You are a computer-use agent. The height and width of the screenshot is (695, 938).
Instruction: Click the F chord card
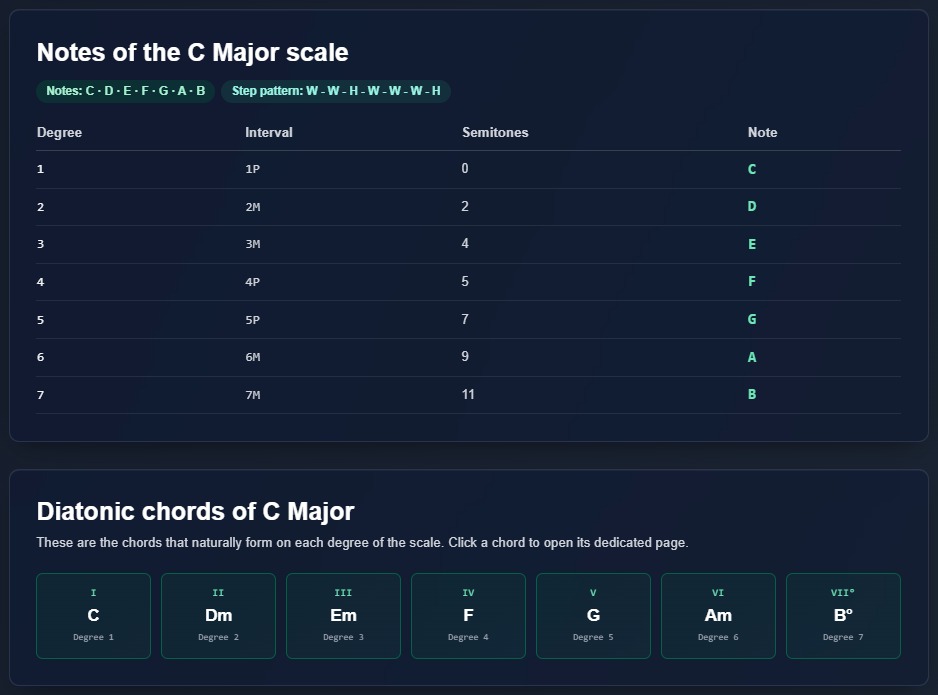[x=468, y=615]
